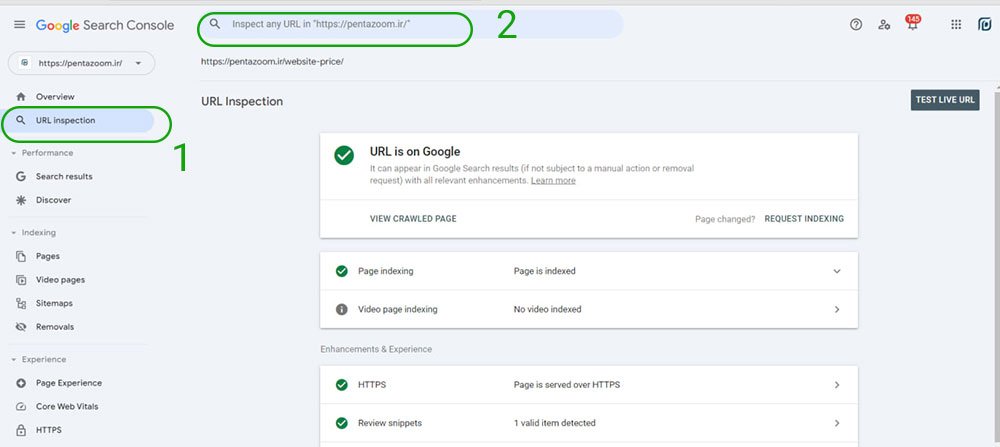Collapse the Performance sidebar section

point(14,153)
